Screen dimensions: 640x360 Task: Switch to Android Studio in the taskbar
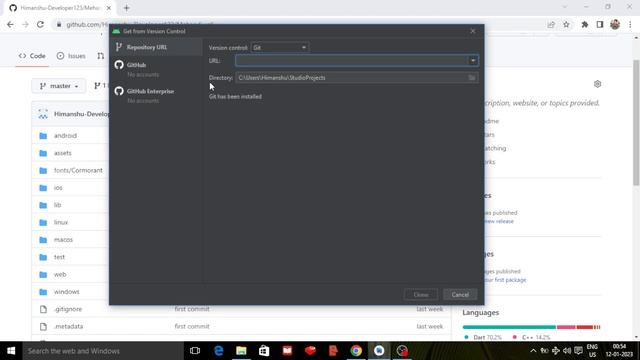pyautogui.click(x=379, y=351)
